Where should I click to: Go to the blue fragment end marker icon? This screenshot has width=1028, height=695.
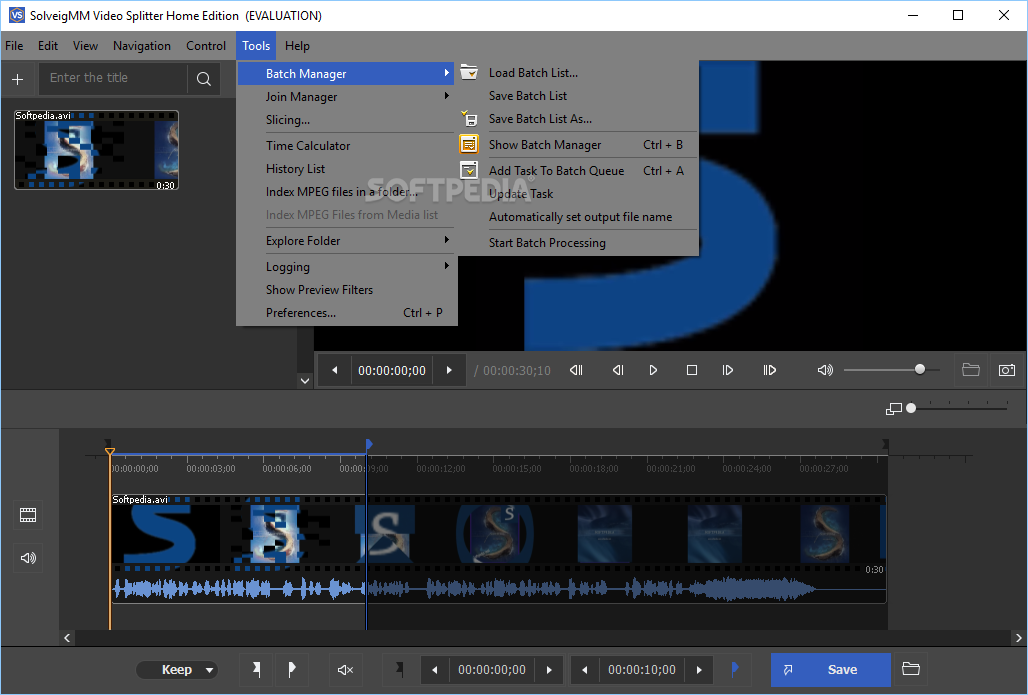(x=734, y=669)
